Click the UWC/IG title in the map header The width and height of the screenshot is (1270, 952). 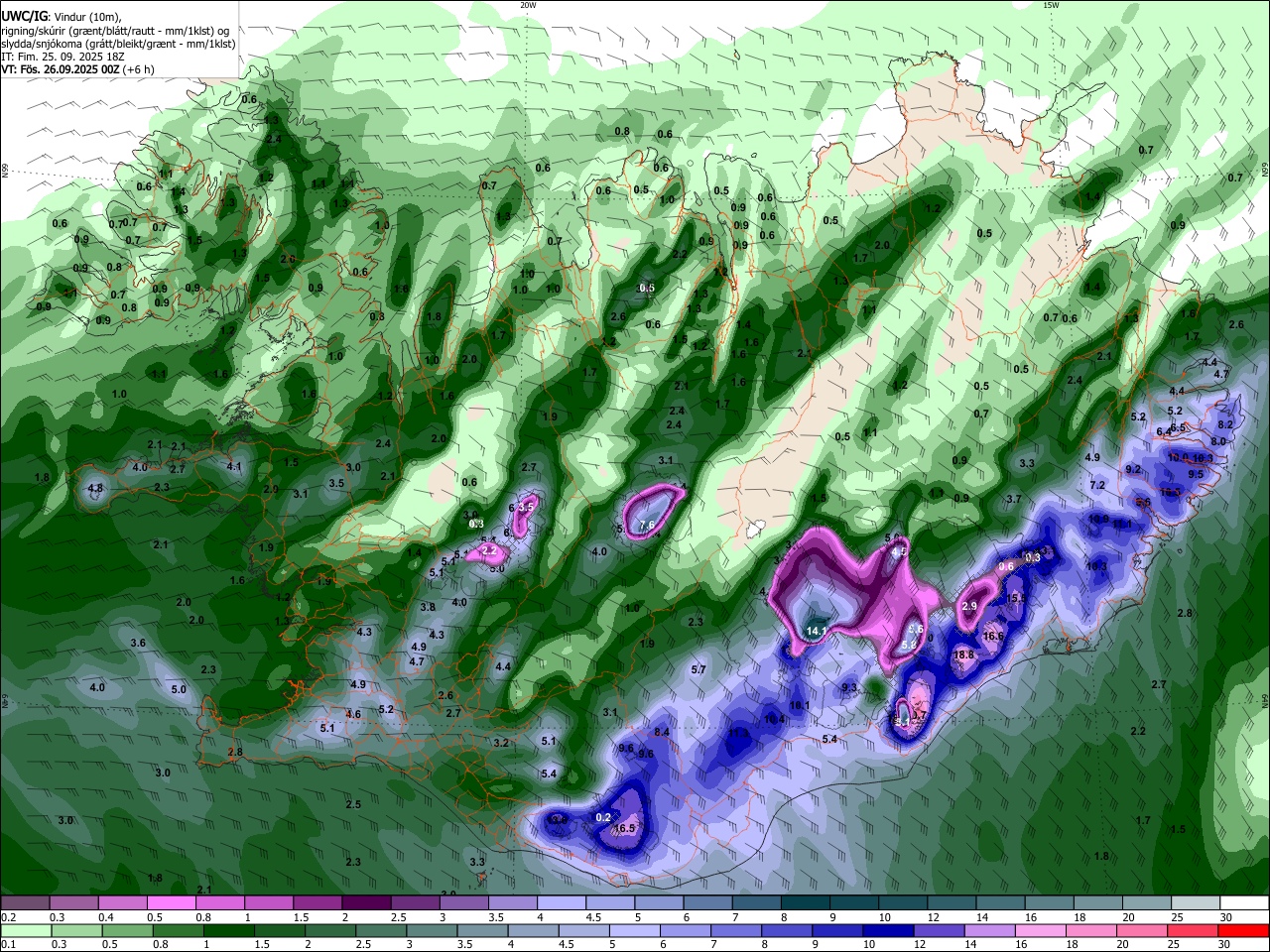click(24, 16)
